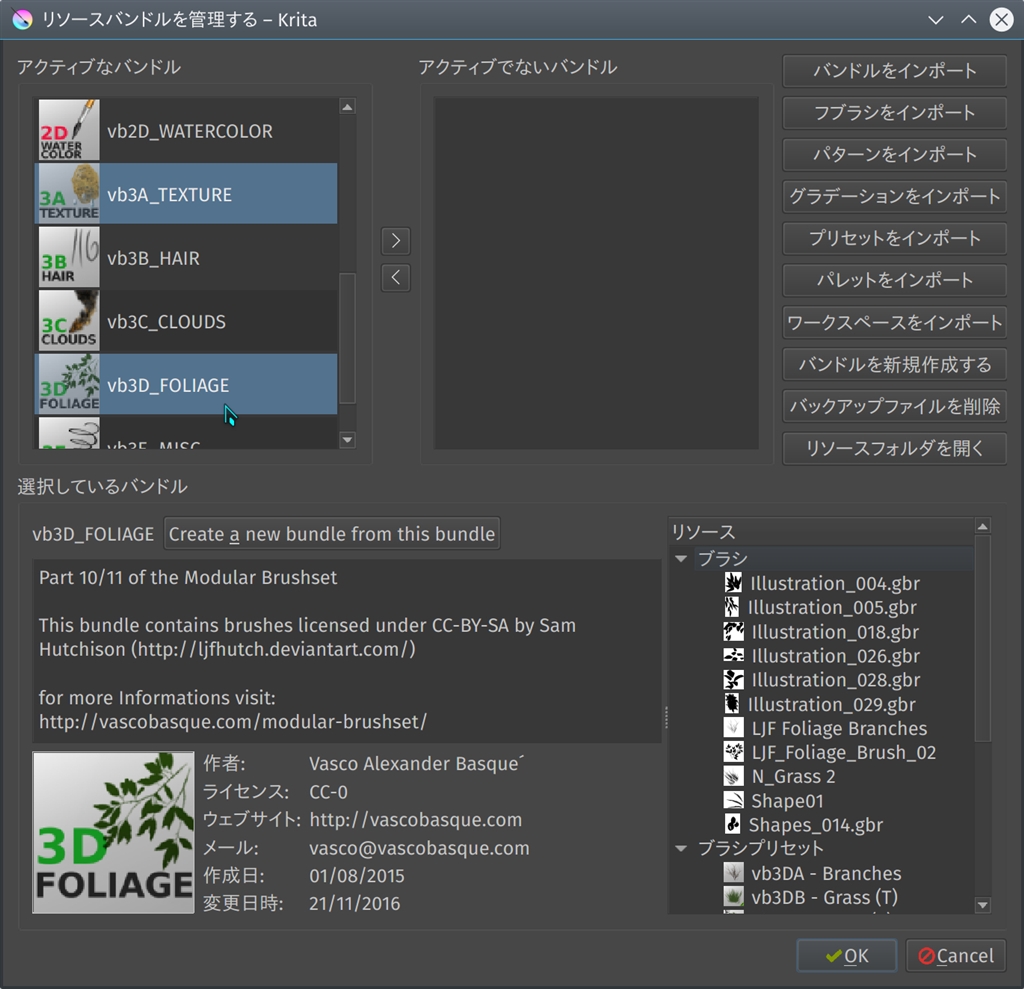Image resolution: width=1024 pixels, height=989 pixels.
Task: Click the Illustration_028.gbr brush icon
Action: pyautogui.click(x=733, y=679)
